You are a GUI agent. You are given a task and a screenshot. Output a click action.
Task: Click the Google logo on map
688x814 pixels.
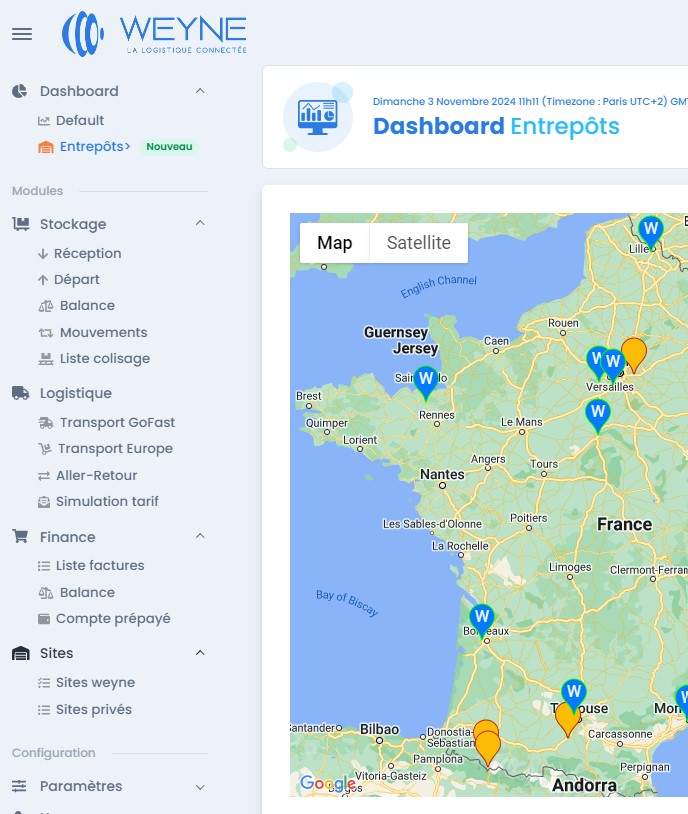(328, 783)
